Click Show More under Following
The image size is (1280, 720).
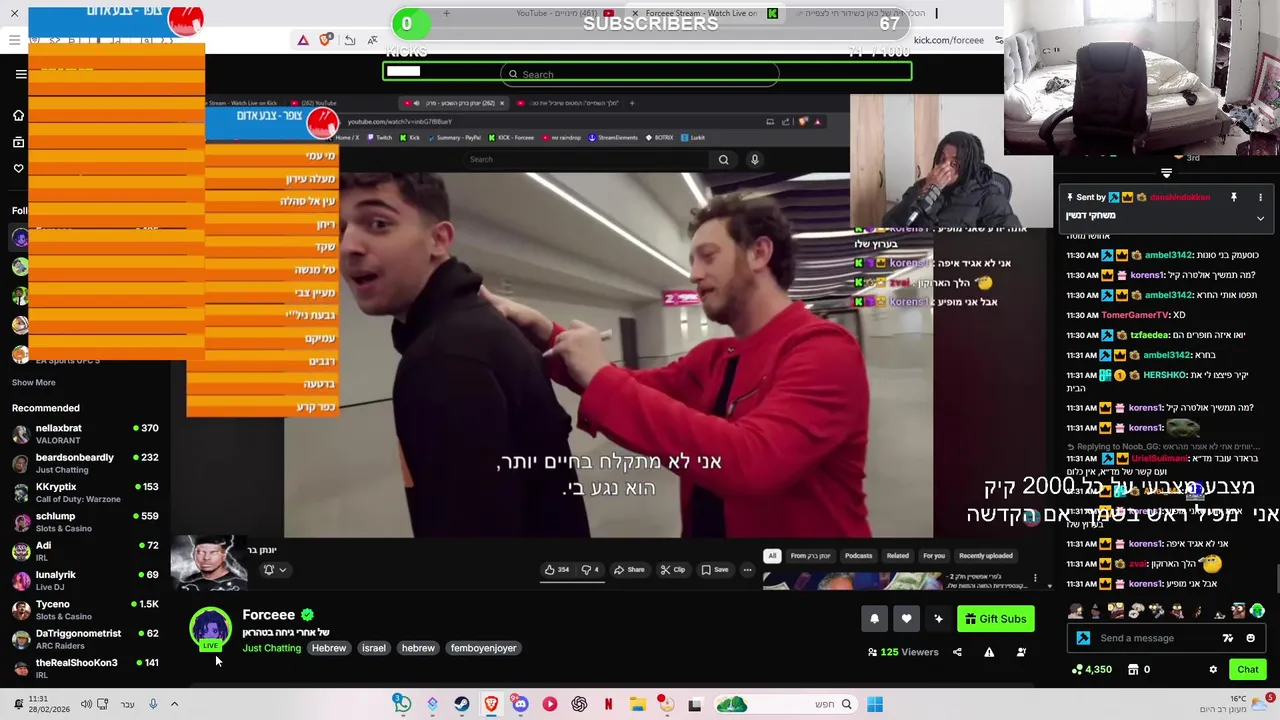pyautogui.click(x=33, y=382)
